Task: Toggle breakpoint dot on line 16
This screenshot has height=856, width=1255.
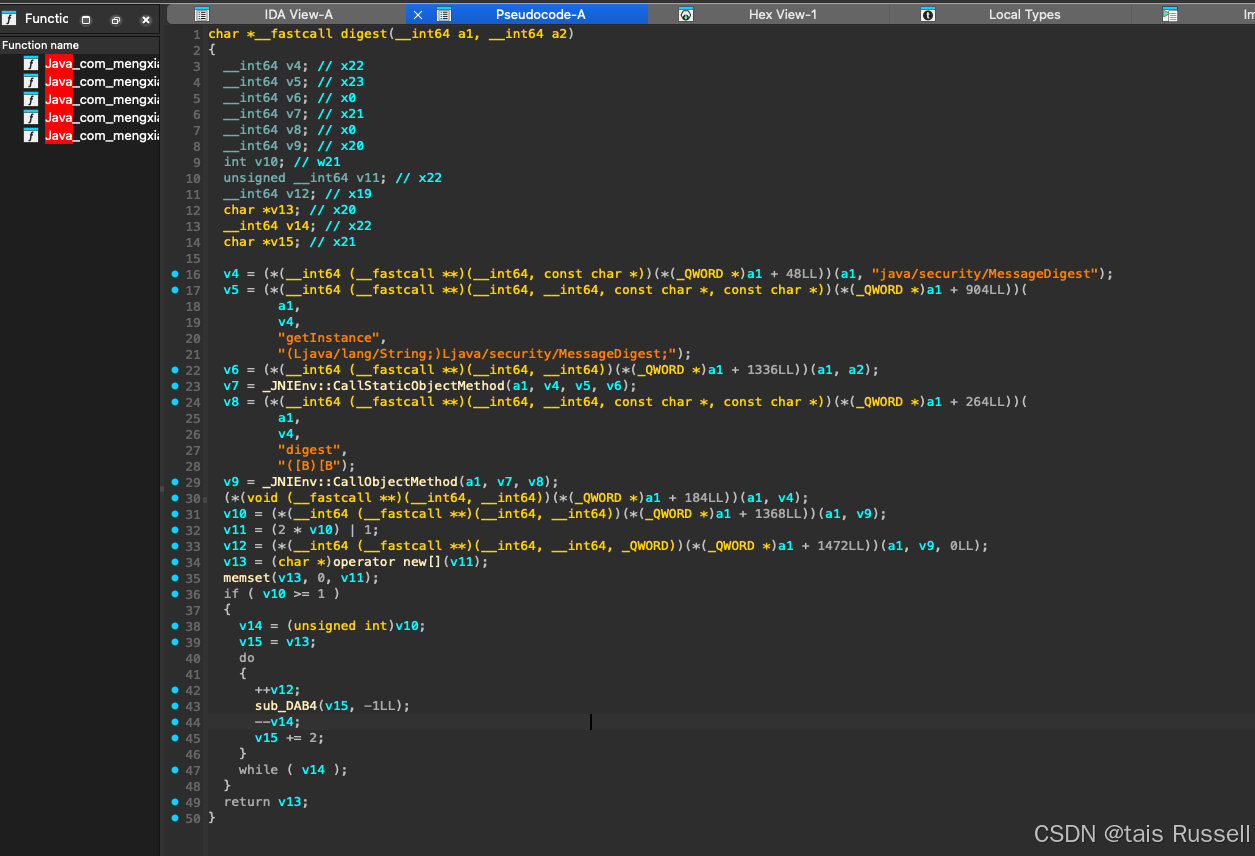Action: [175, 274]
